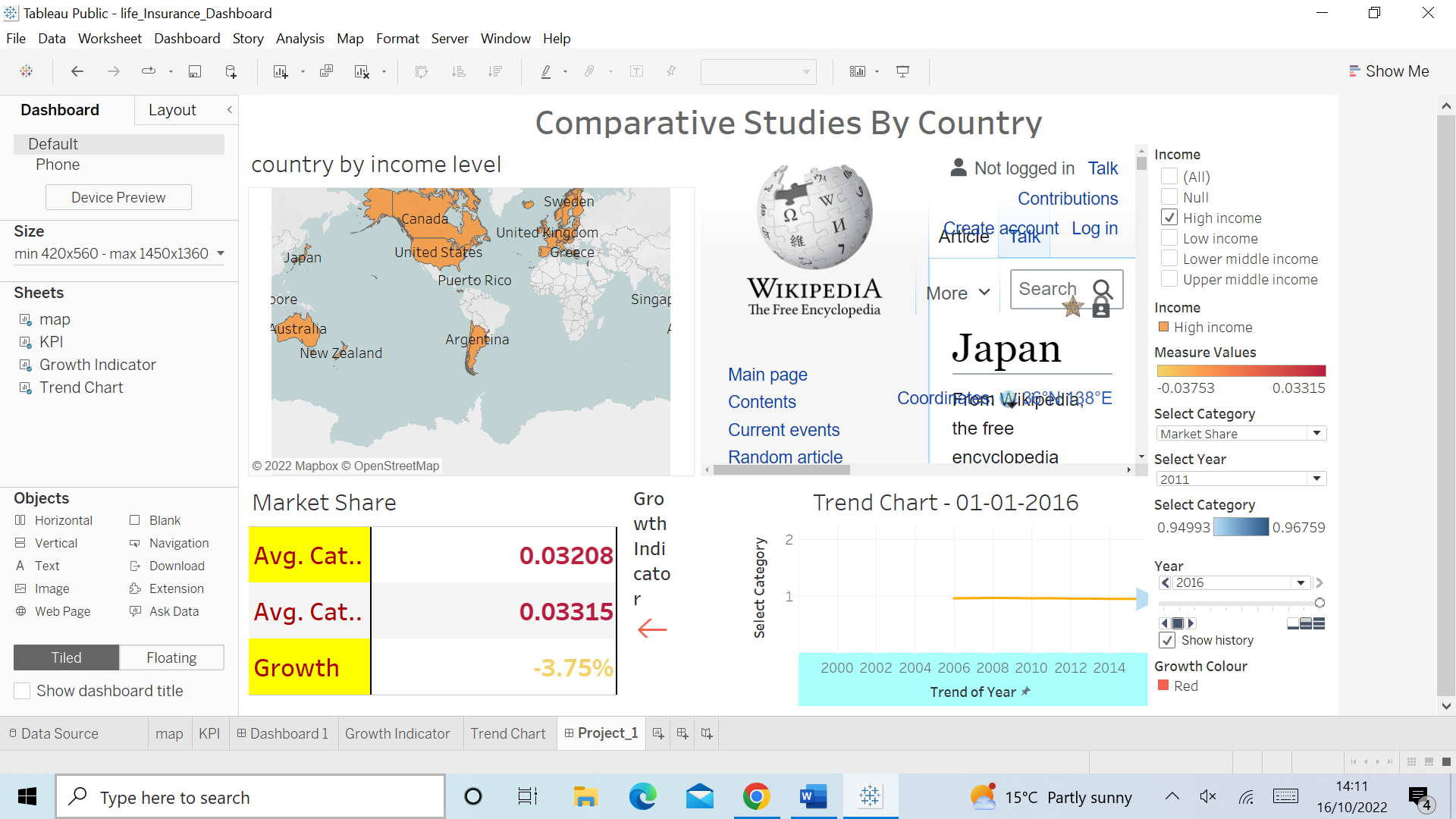Click the New Worksheet toolbar icon
The width and height of the screenshot is (1456, 819).
coord(281,71)
